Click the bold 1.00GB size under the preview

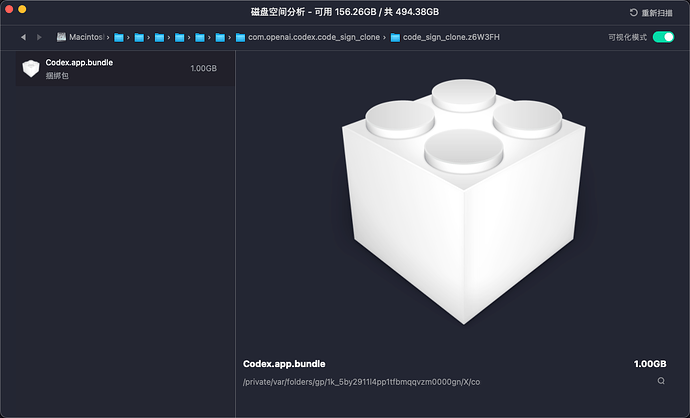click(x=650, y=364)
